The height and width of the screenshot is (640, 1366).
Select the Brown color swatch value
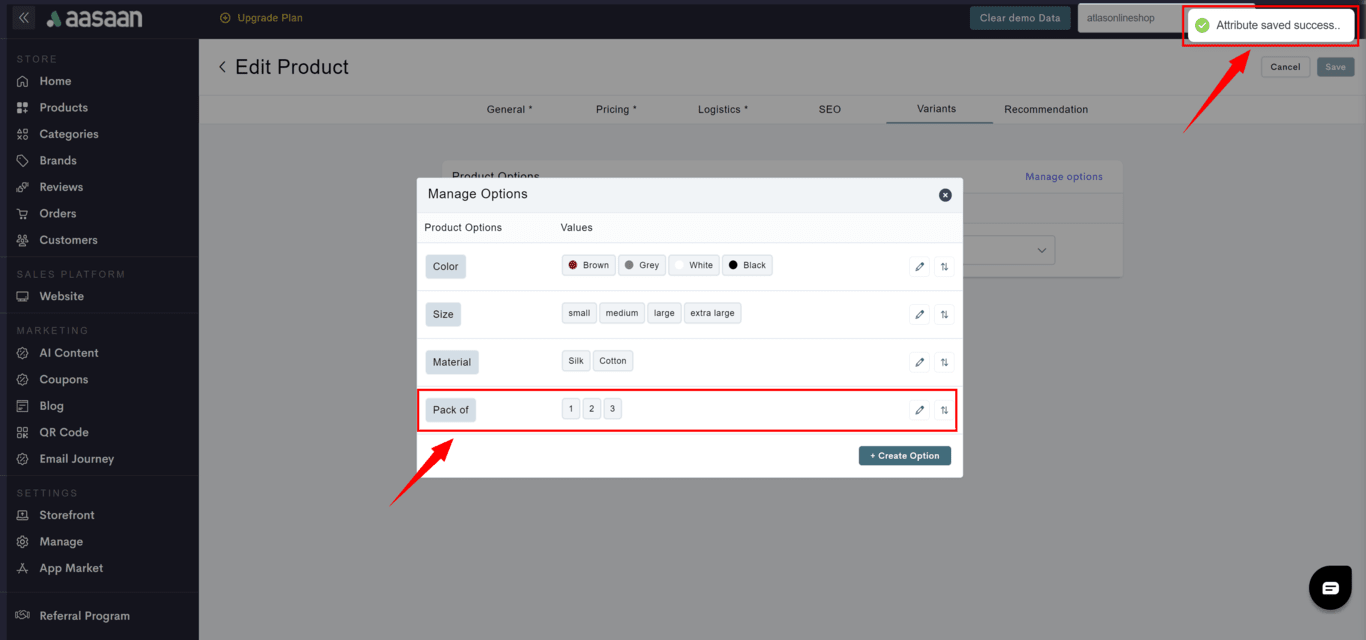click(589, 265)
